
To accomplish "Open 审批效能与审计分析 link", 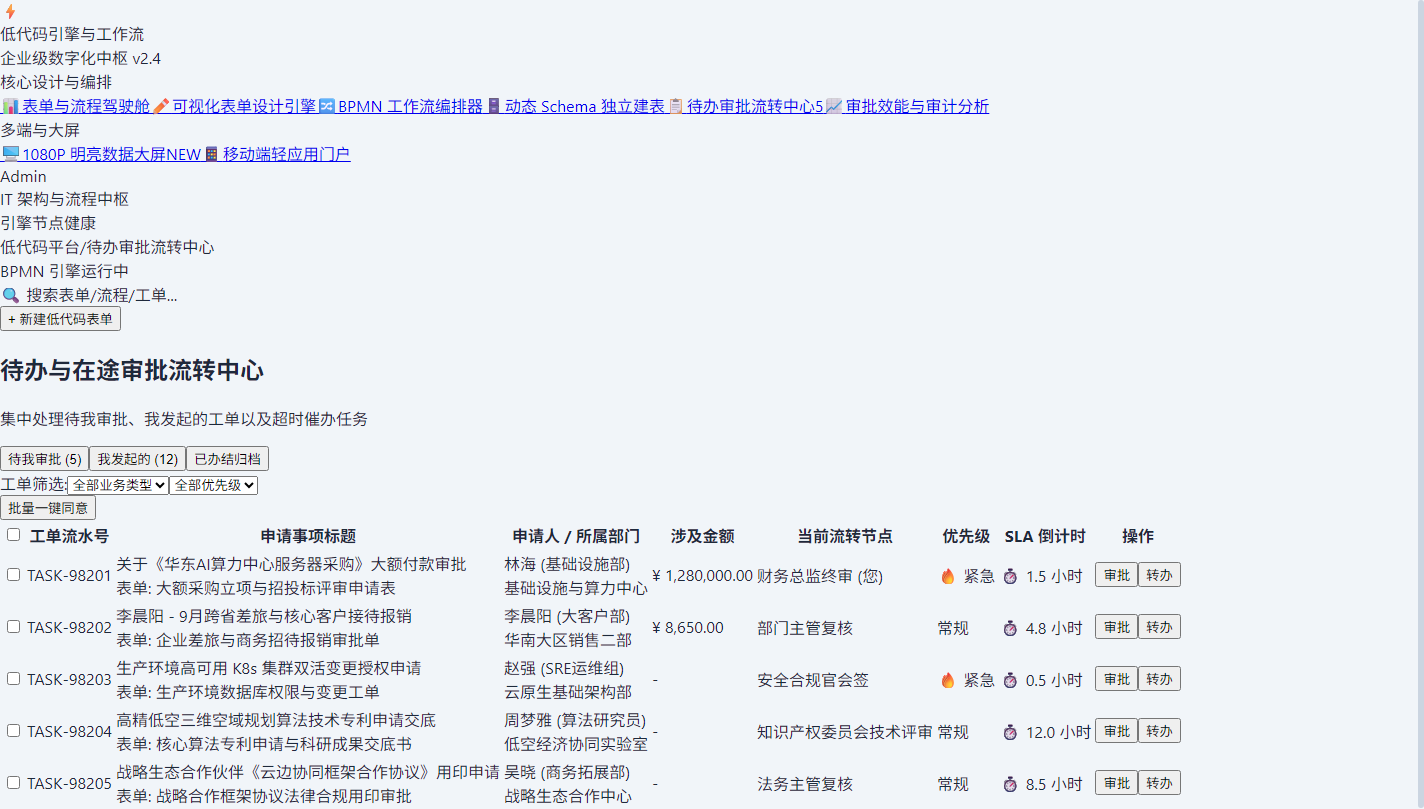I will pyautogui.click(x=907, y=106).
